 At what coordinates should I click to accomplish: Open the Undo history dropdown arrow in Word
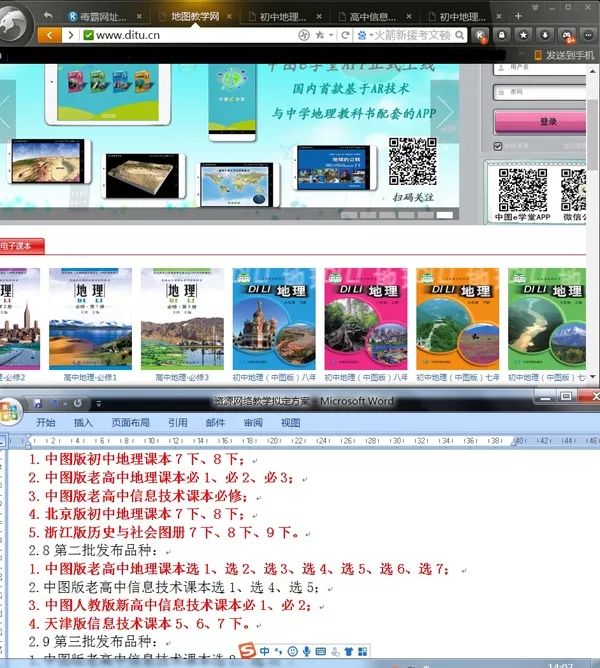65,403
